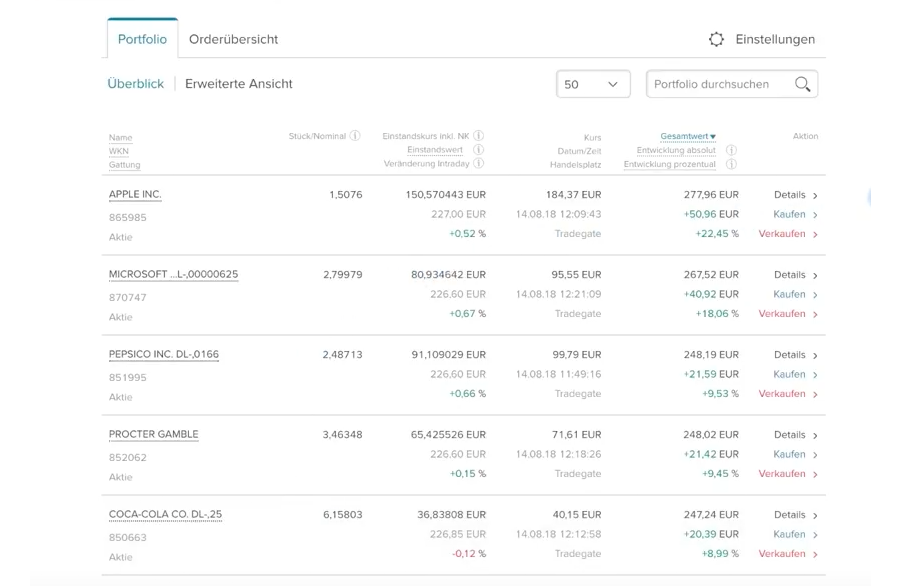This screenshot has width=900, height=586.
Task: Open PROCTER GAMBLE stock link
Action: (x=153, y=434)
